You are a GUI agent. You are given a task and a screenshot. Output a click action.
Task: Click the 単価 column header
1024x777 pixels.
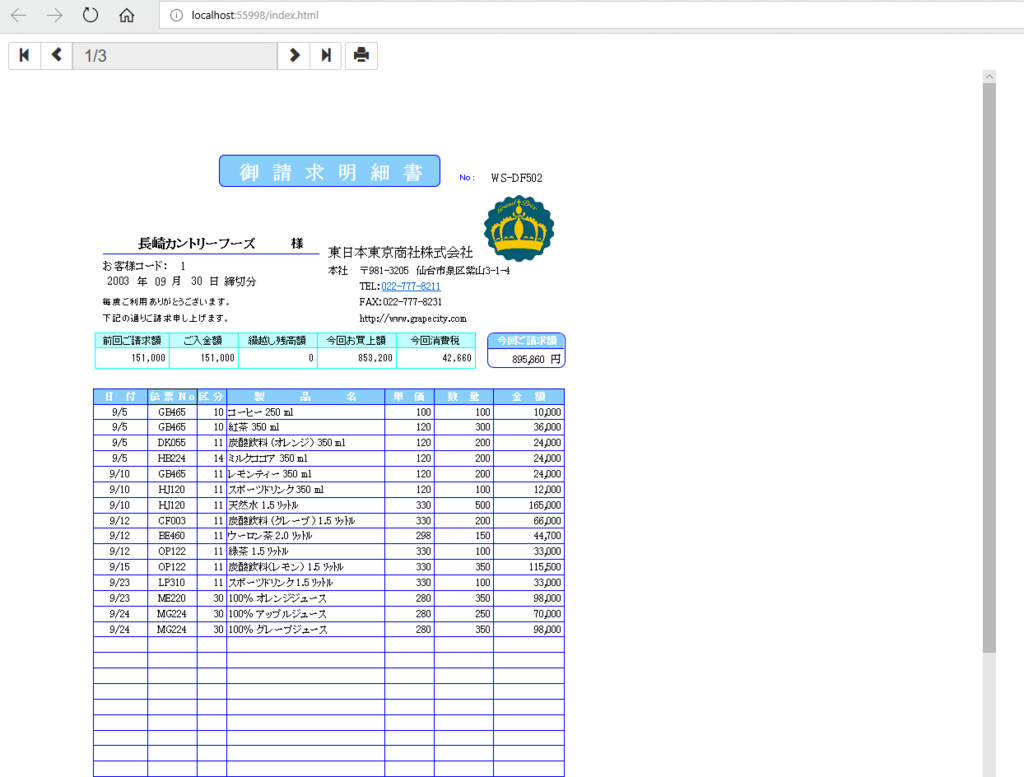tap(409, 396)
